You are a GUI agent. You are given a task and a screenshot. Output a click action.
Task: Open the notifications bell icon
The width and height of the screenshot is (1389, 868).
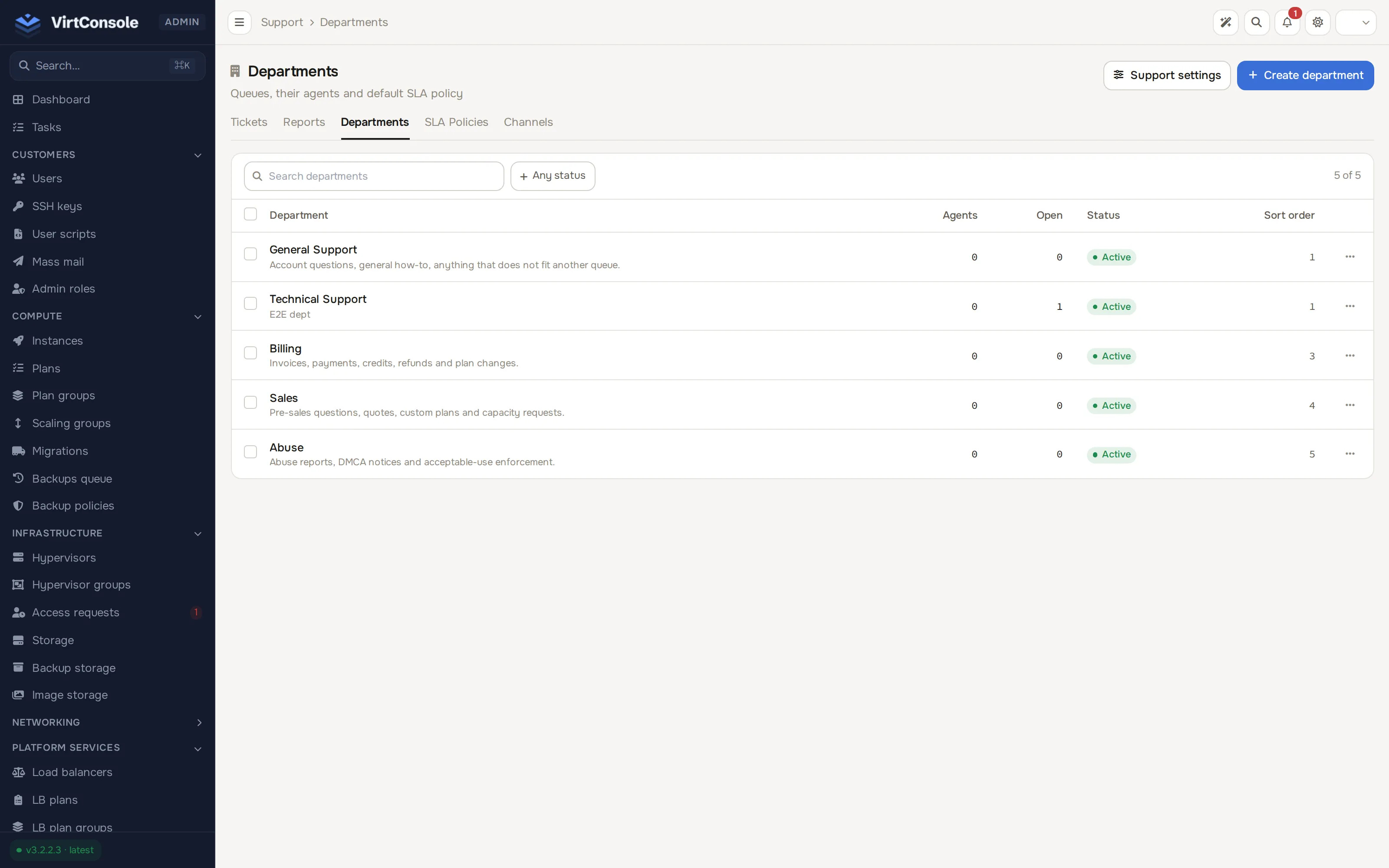(1287, 23)
